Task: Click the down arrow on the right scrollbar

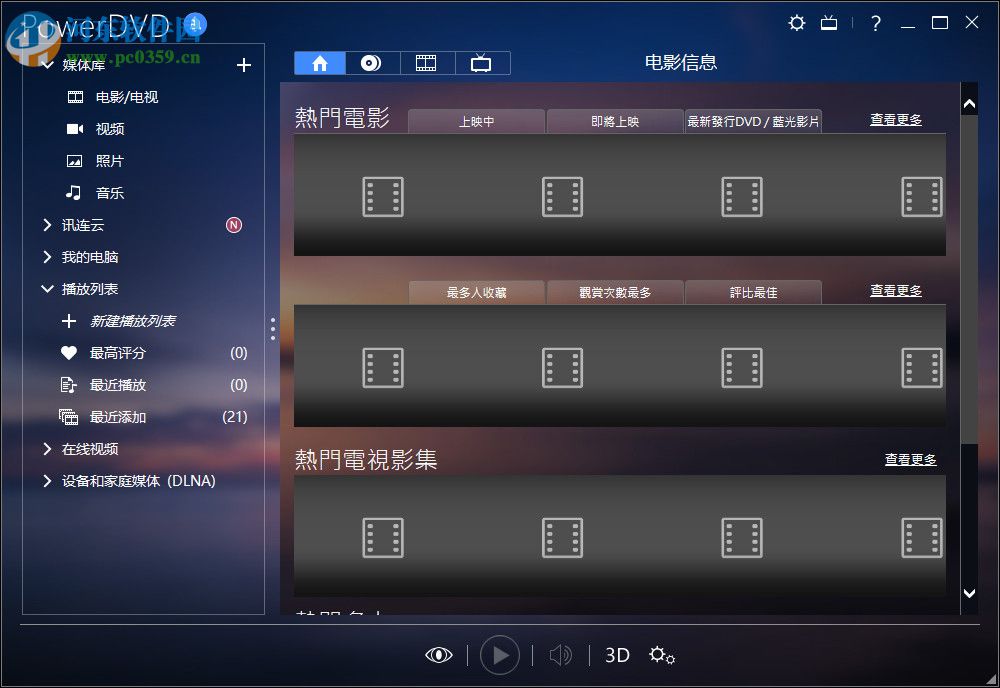Action: pos(969,591)
